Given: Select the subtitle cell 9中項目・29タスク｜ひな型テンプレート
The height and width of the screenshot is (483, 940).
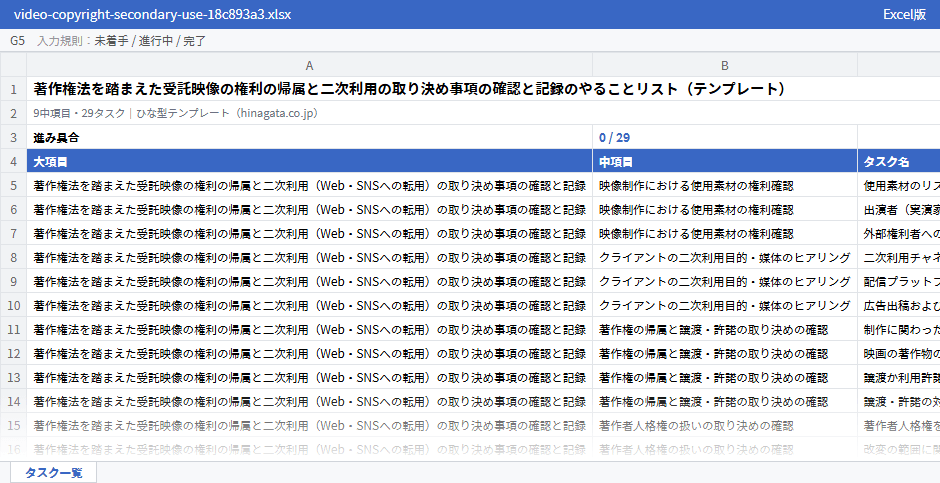Looking at the screenshot, I should pos(483,113).
